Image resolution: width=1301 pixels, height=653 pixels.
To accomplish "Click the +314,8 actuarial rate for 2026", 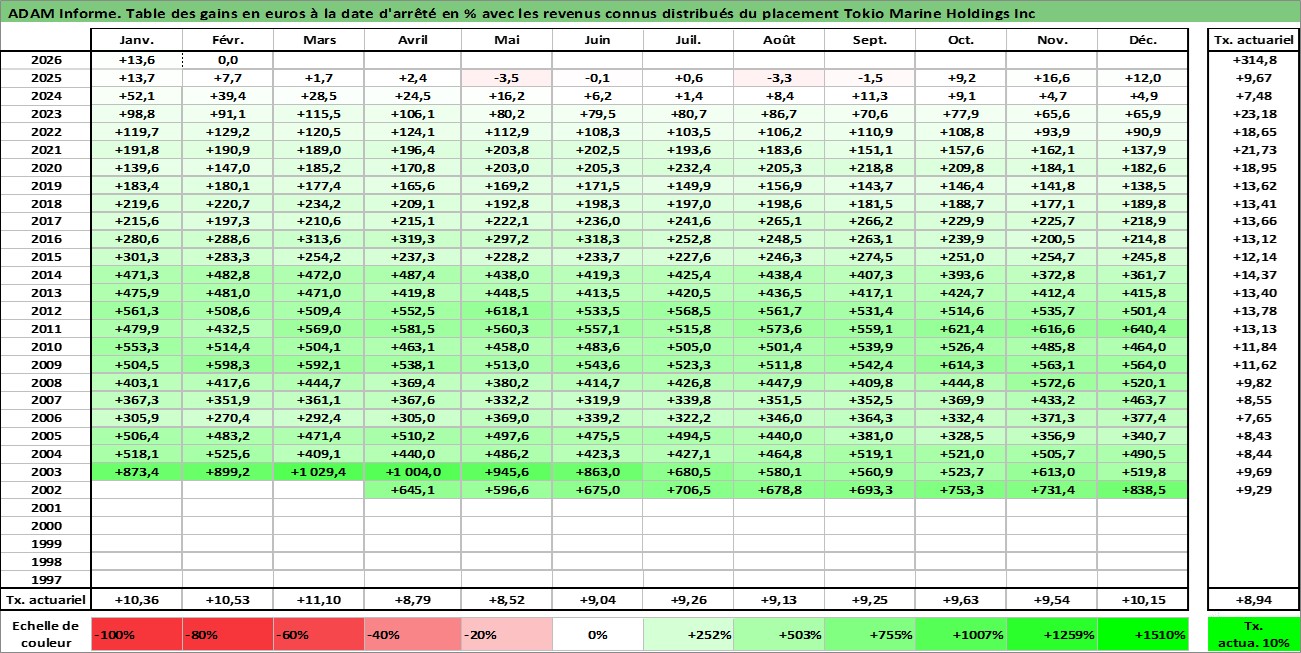I will coord(1253,60).
